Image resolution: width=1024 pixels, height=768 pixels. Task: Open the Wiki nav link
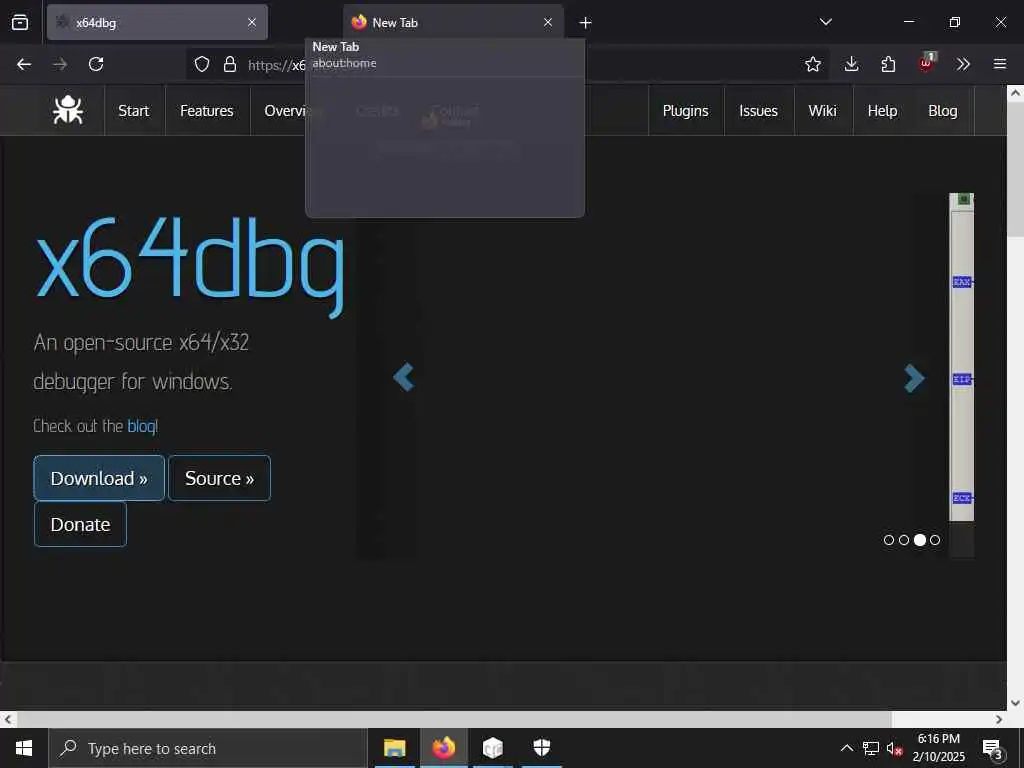point(823,110)
